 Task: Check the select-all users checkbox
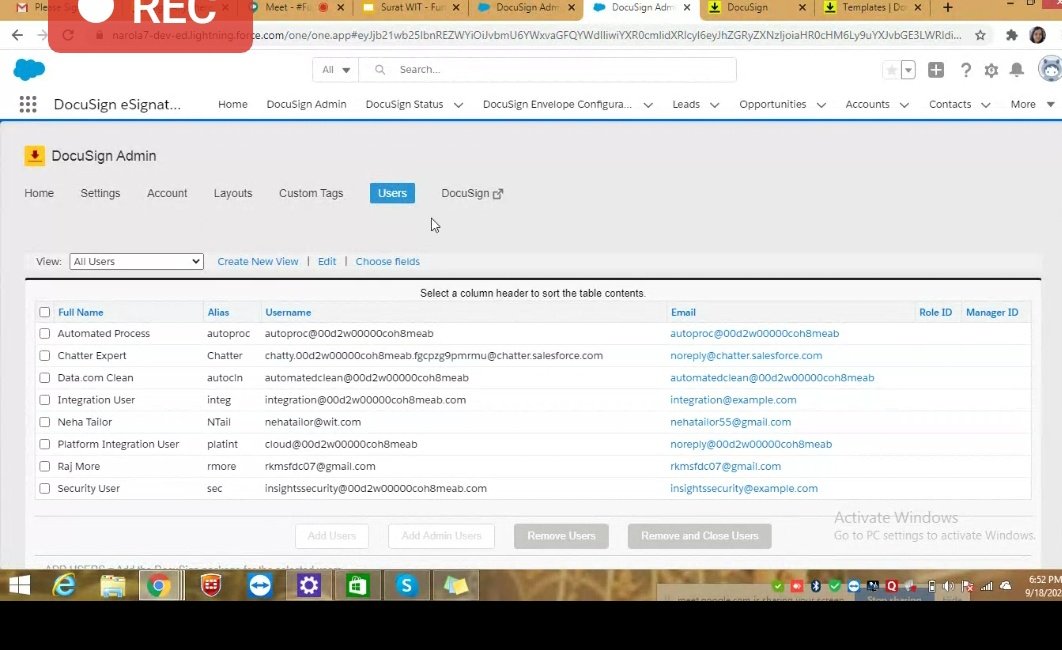click(45, 312)
